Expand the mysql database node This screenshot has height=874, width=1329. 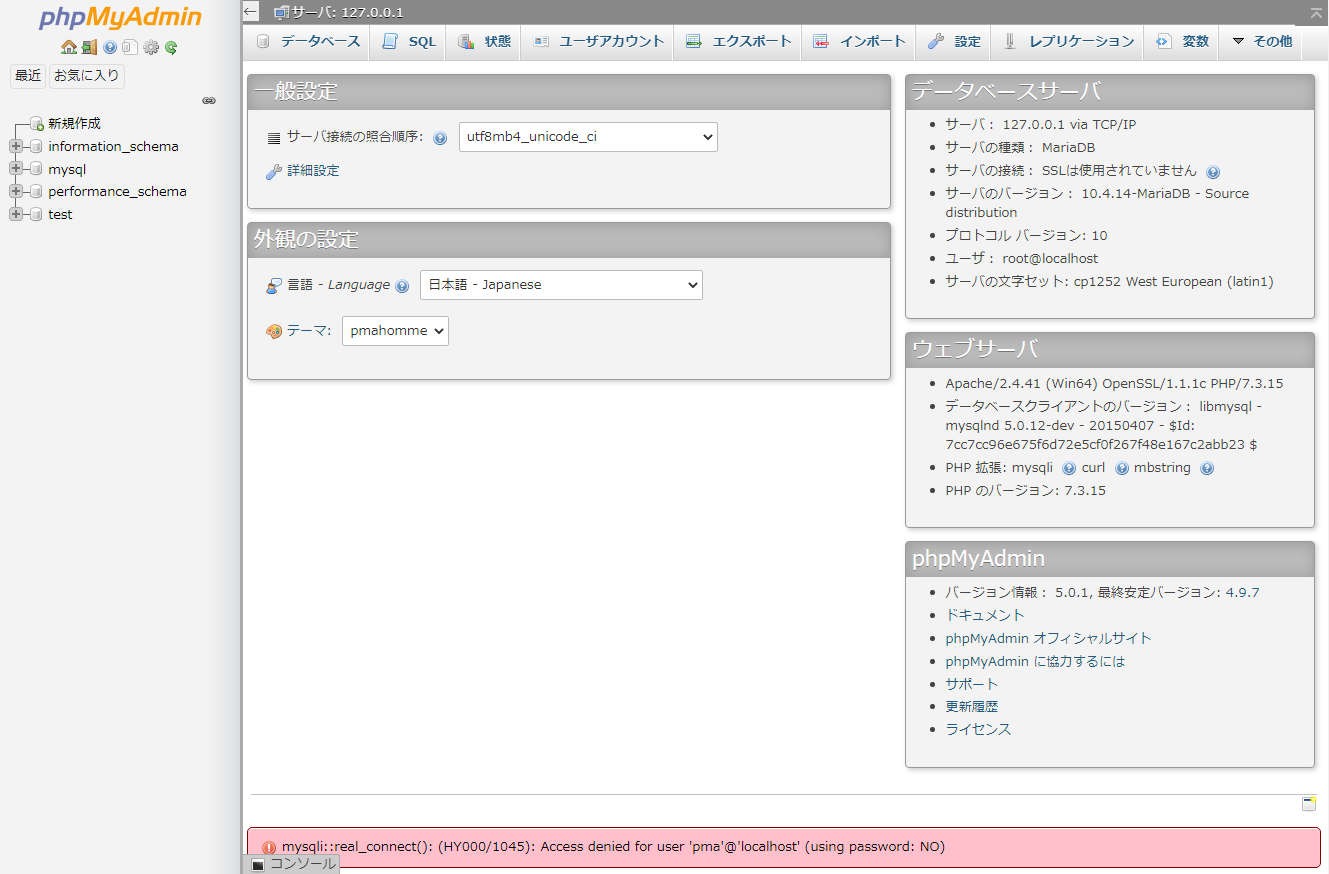tap(16, 169)
